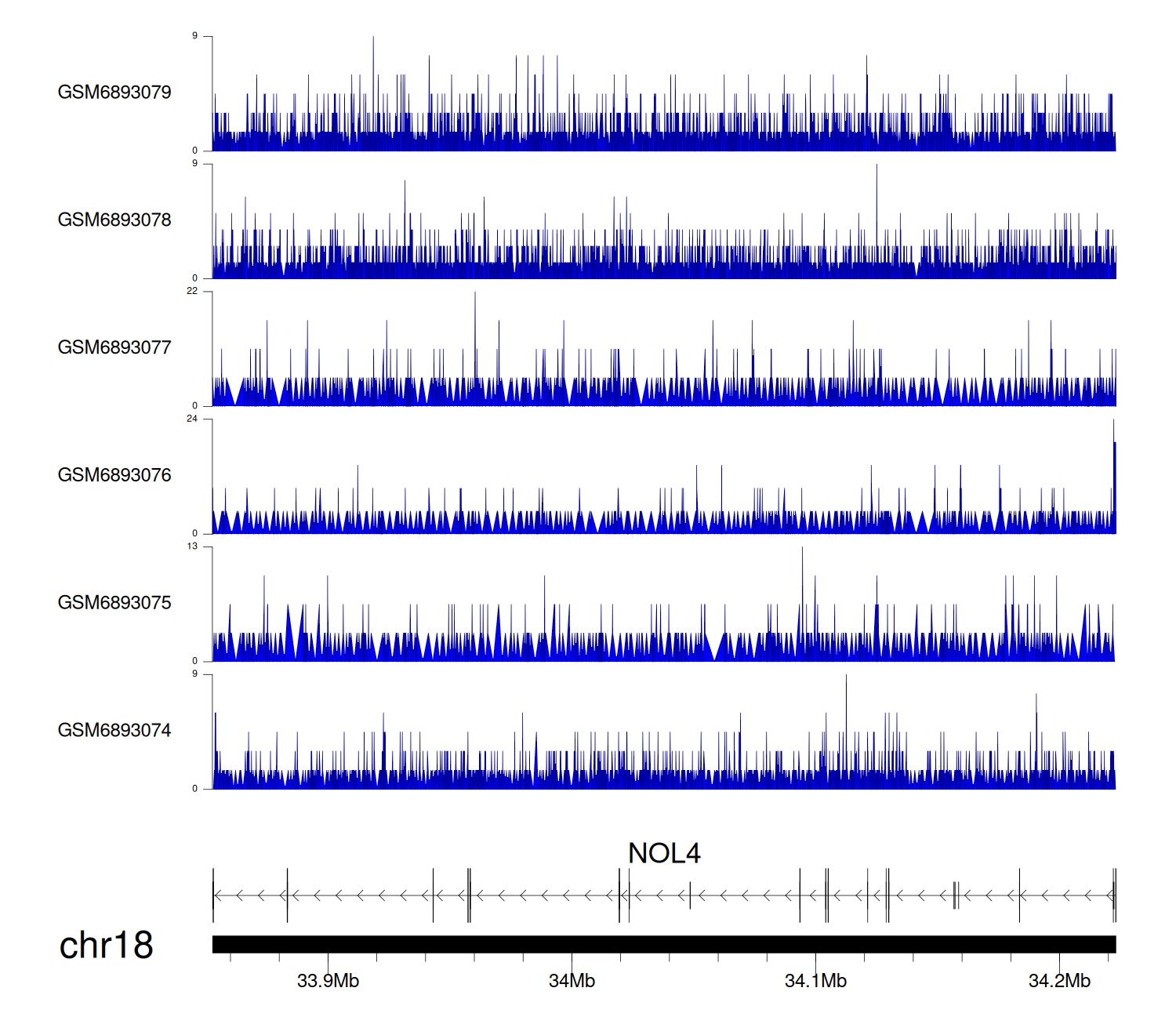Click the y-axis maximum value 13
Image resolution: width=1176 pixels, height=1035 pixels.
(x=192, y=547)
